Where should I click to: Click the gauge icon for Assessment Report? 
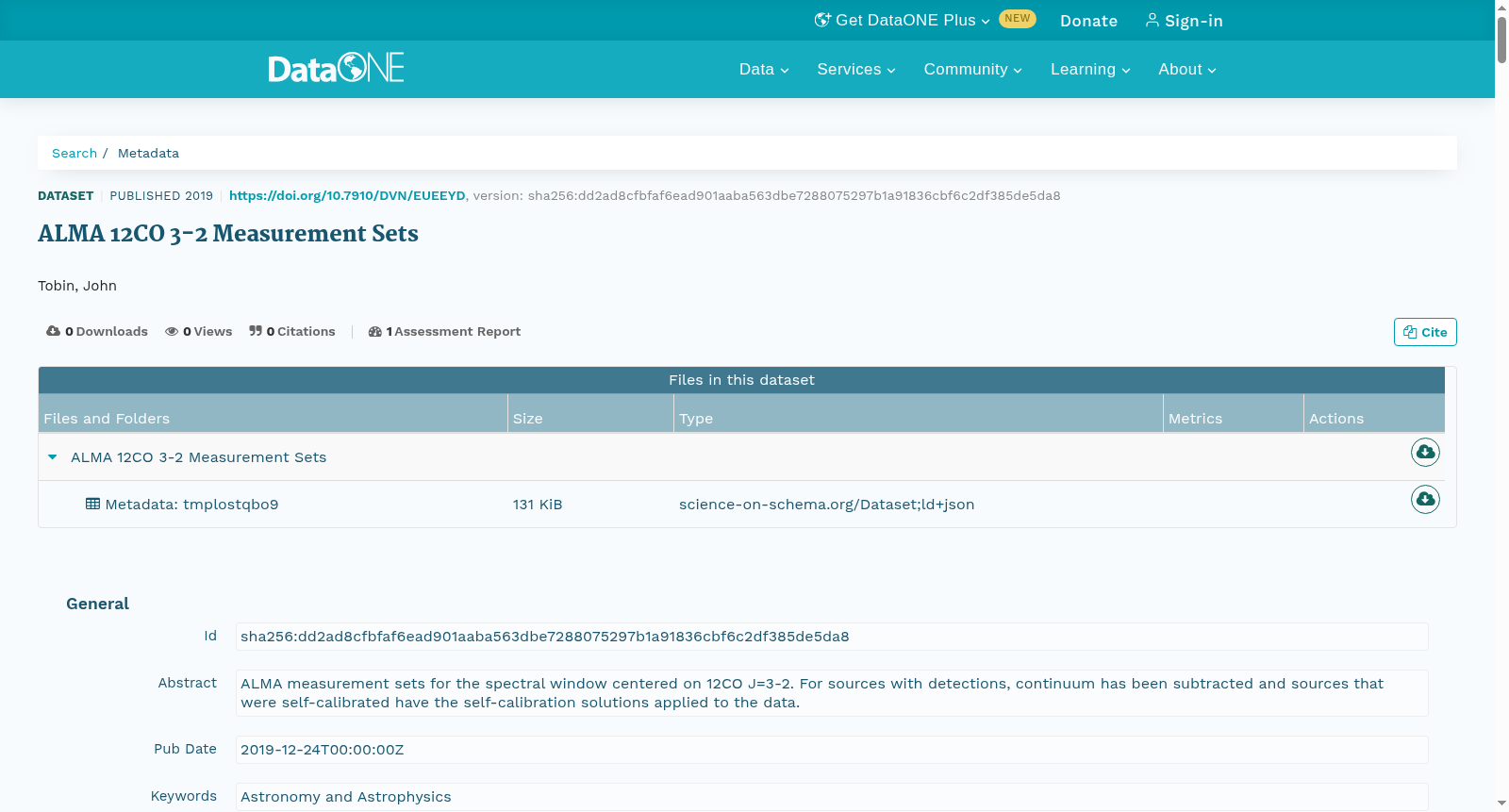tap(375, 331)
